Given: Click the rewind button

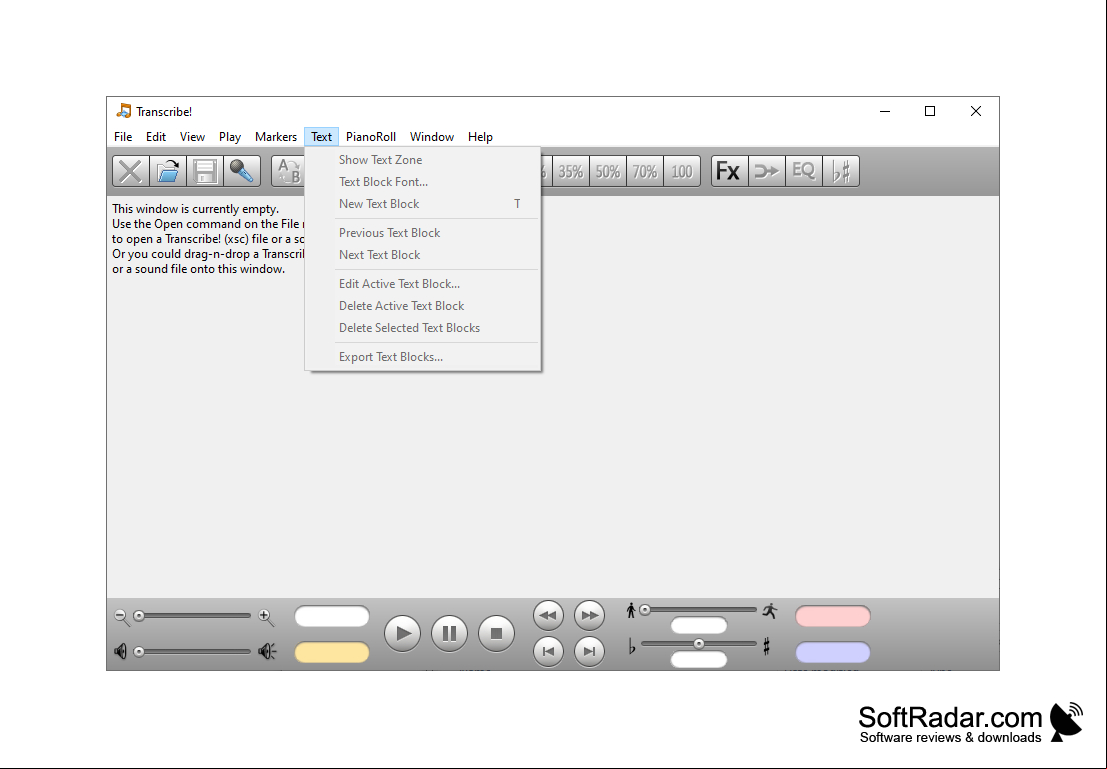Looking at the screenshot, I should (x=549, y=615).
